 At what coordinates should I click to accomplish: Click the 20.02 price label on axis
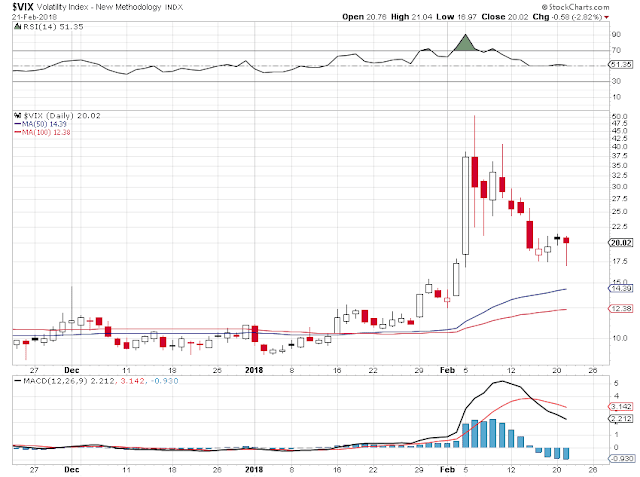[621, 243]
